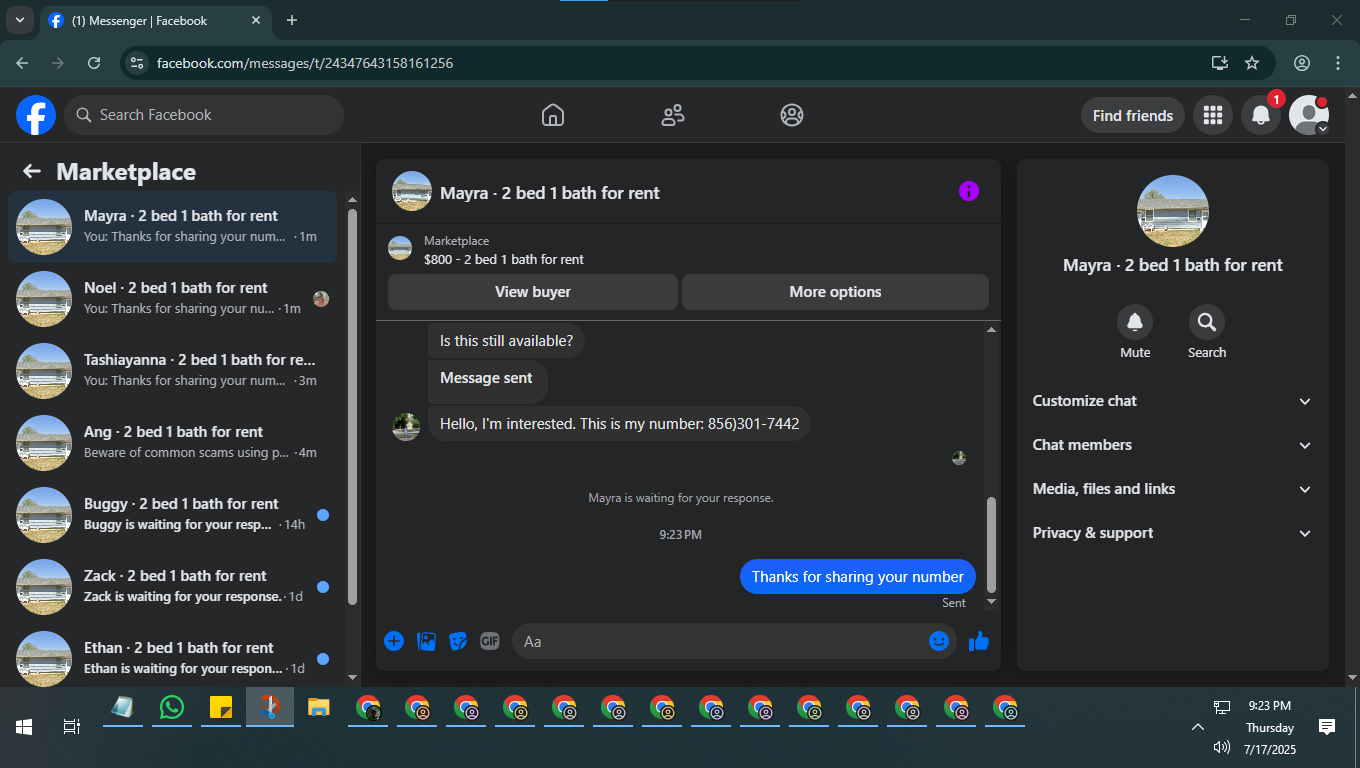The height and width of the screenshot is (768, 1360).
Task: Expand the Privacy & support section
Action: point(1172,533)
